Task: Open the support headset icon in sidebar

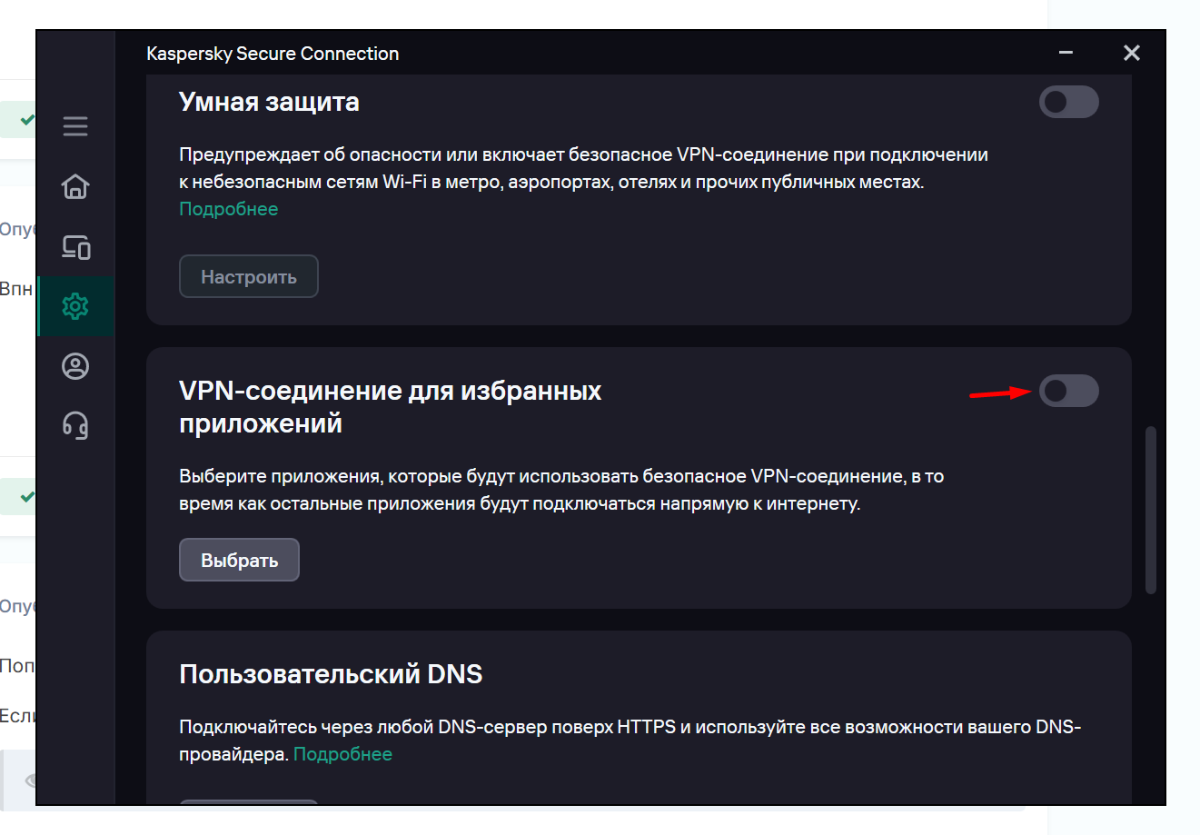Action: coord(75,426)
